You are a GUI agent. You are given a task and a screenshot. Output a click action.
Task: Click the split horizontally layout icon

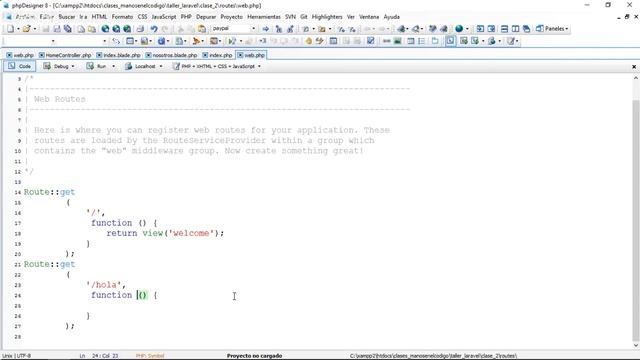click(504, 29)
